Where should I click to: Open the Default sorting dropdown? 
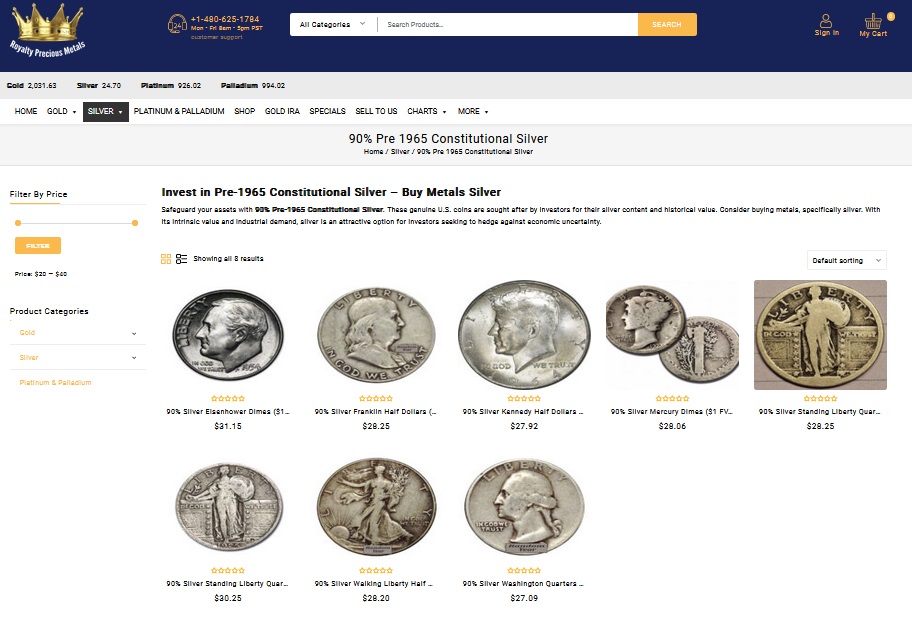tap(846, 260)
